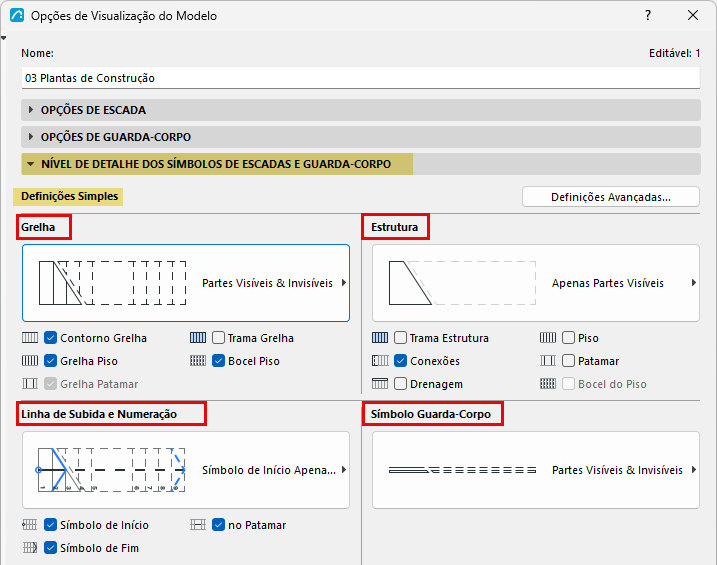This screenshot has height=565, width=717.
Task: Click the Grelha Piso icon
Action: [30, 361]
